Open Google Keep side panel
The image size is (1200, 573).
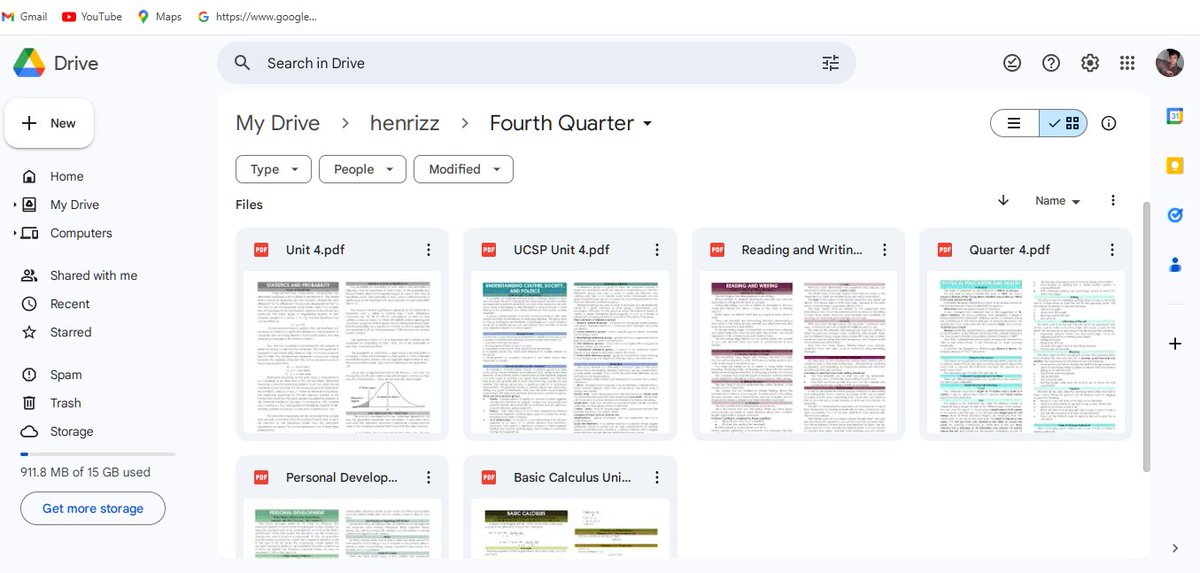tap(1175, 165)
